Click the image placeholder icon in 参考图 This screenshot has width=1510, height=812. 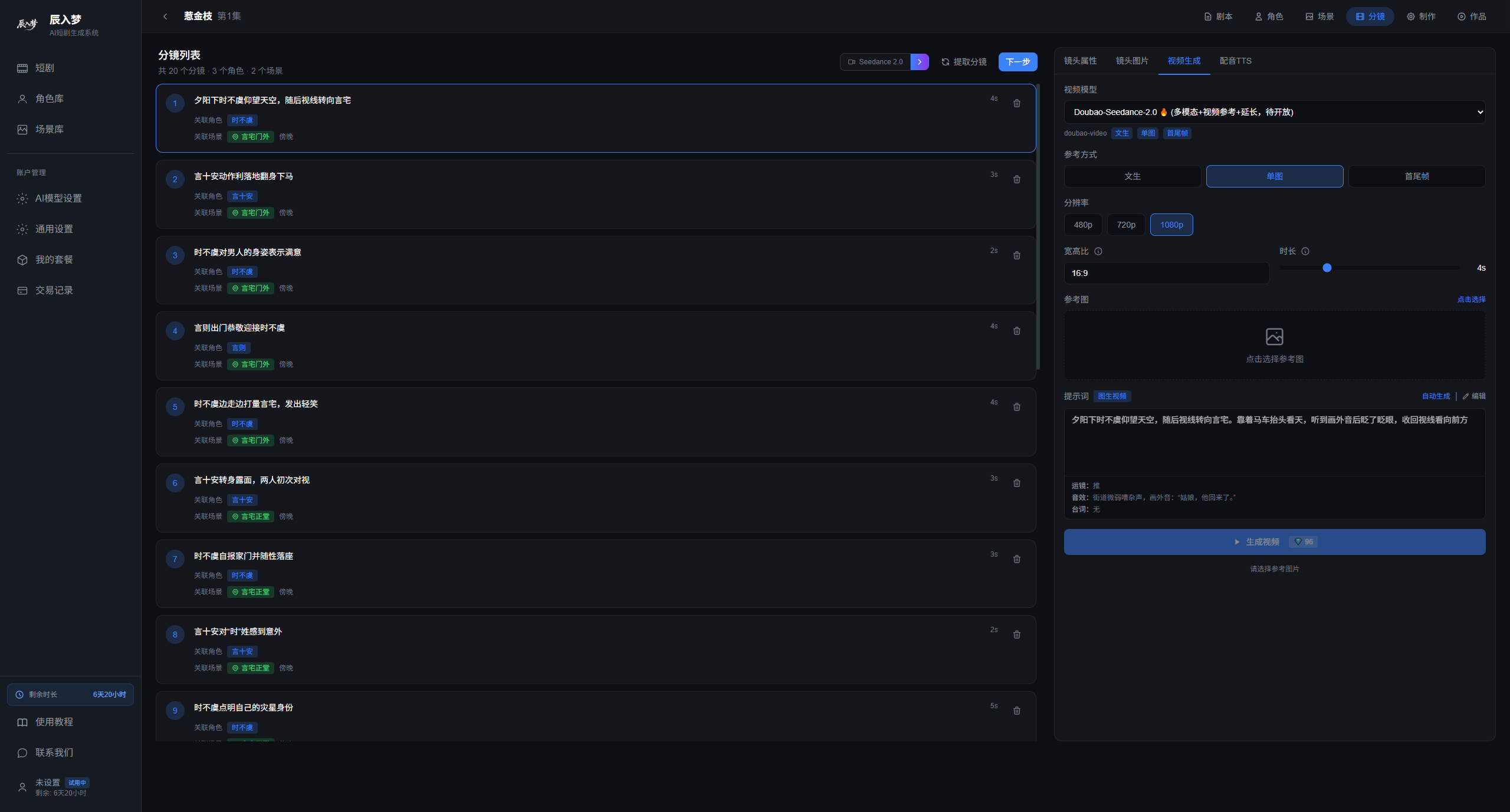click(x=1275, y=337)
